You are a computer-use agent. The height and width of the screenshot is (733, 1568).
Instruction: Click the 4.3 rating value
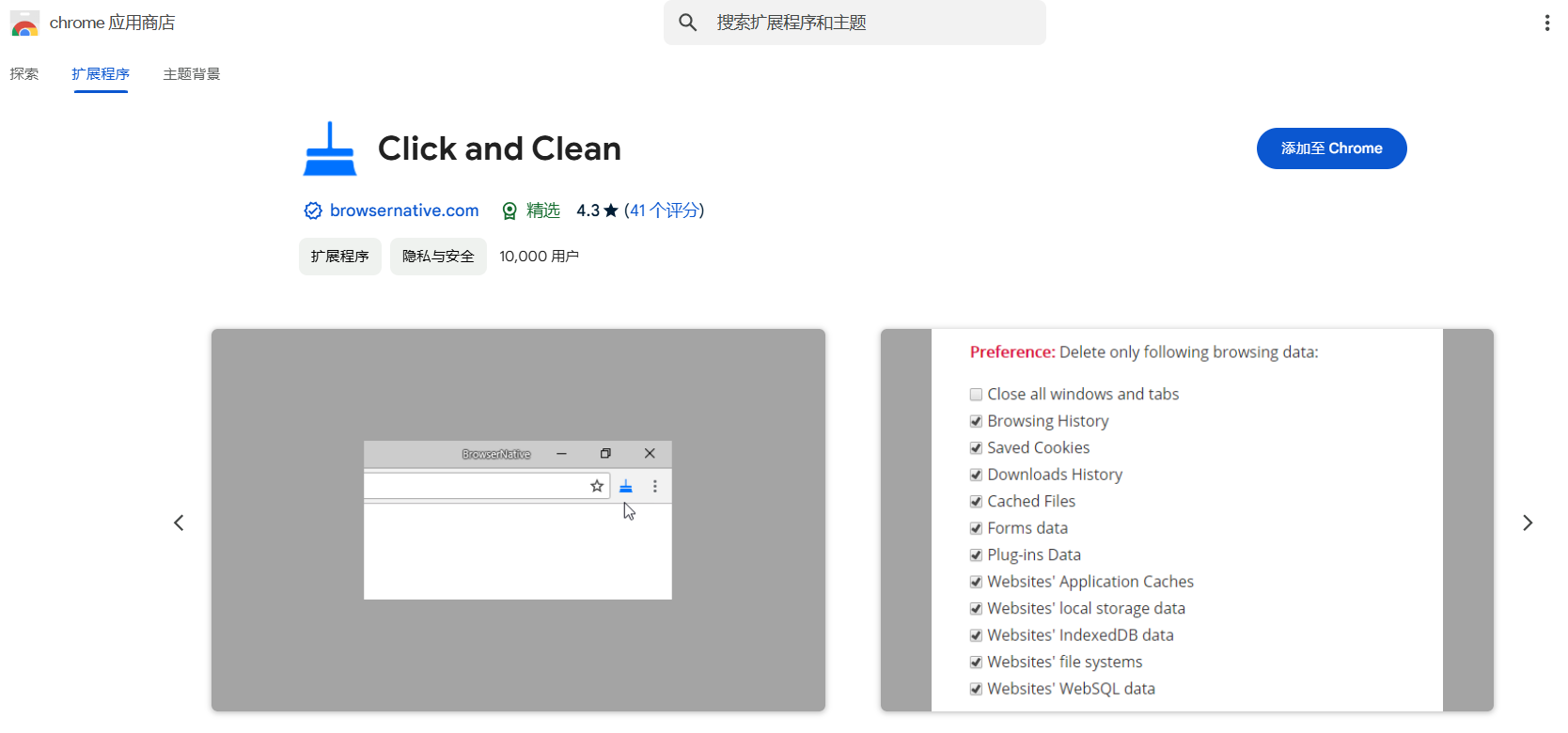tap(588, 211)
